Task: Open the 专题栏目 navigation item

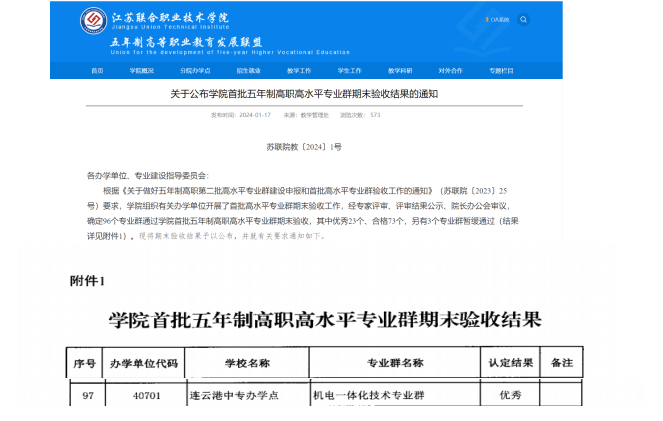Action: click(x=501, y=71)
